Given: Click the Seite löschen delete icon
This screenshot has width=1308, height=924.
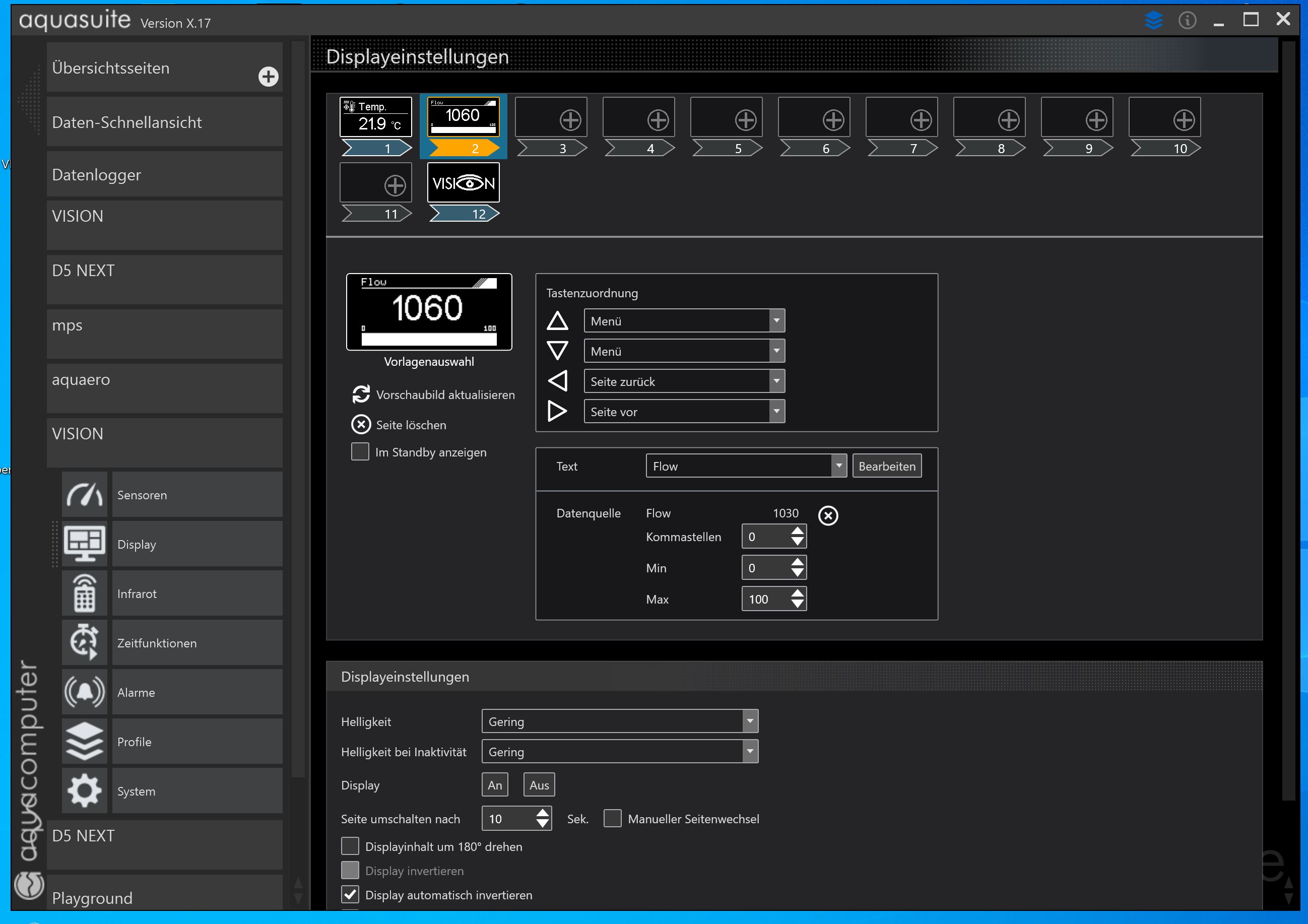Looking at the screenshot, I should point(361,425).
